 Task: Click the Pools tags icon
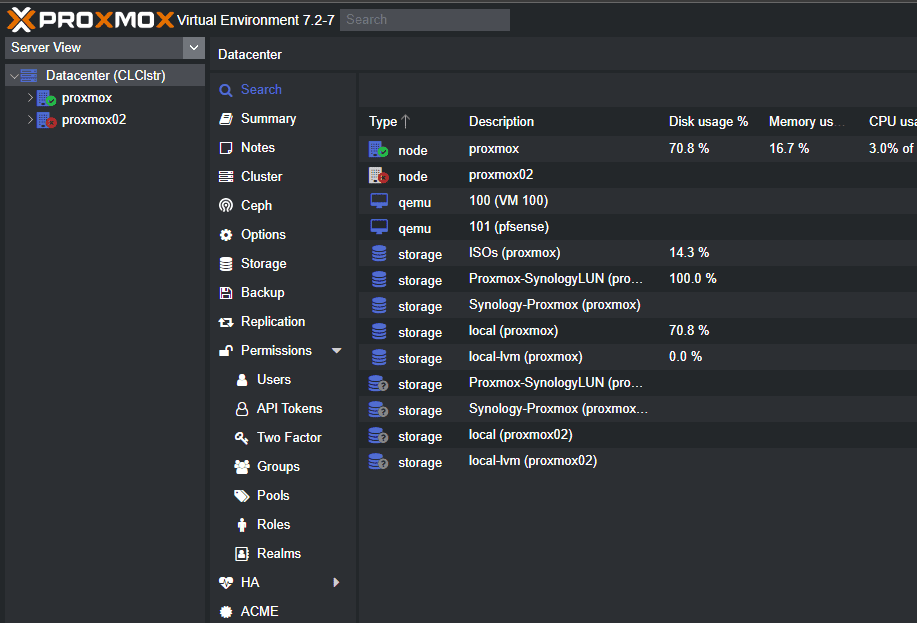[242, 496]
